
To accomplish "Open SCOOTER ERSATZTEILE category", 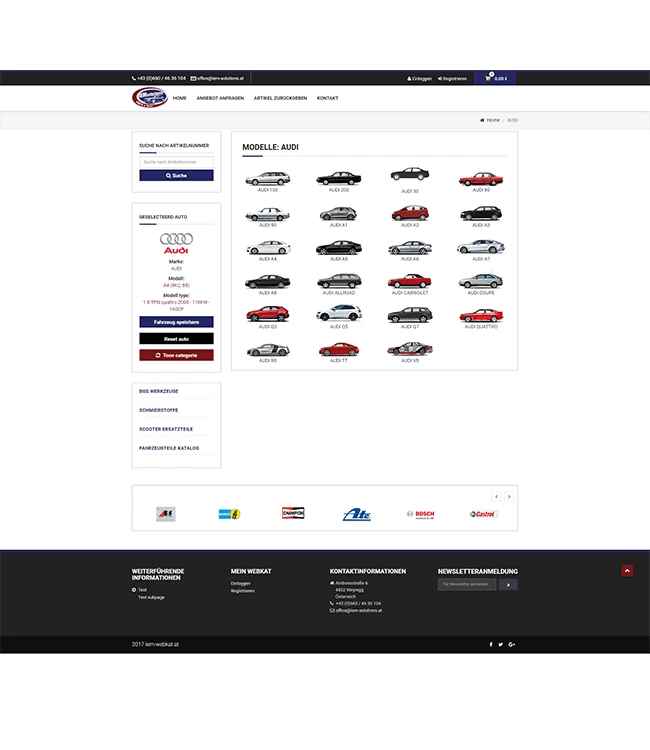I will click(x=166, y=429).
